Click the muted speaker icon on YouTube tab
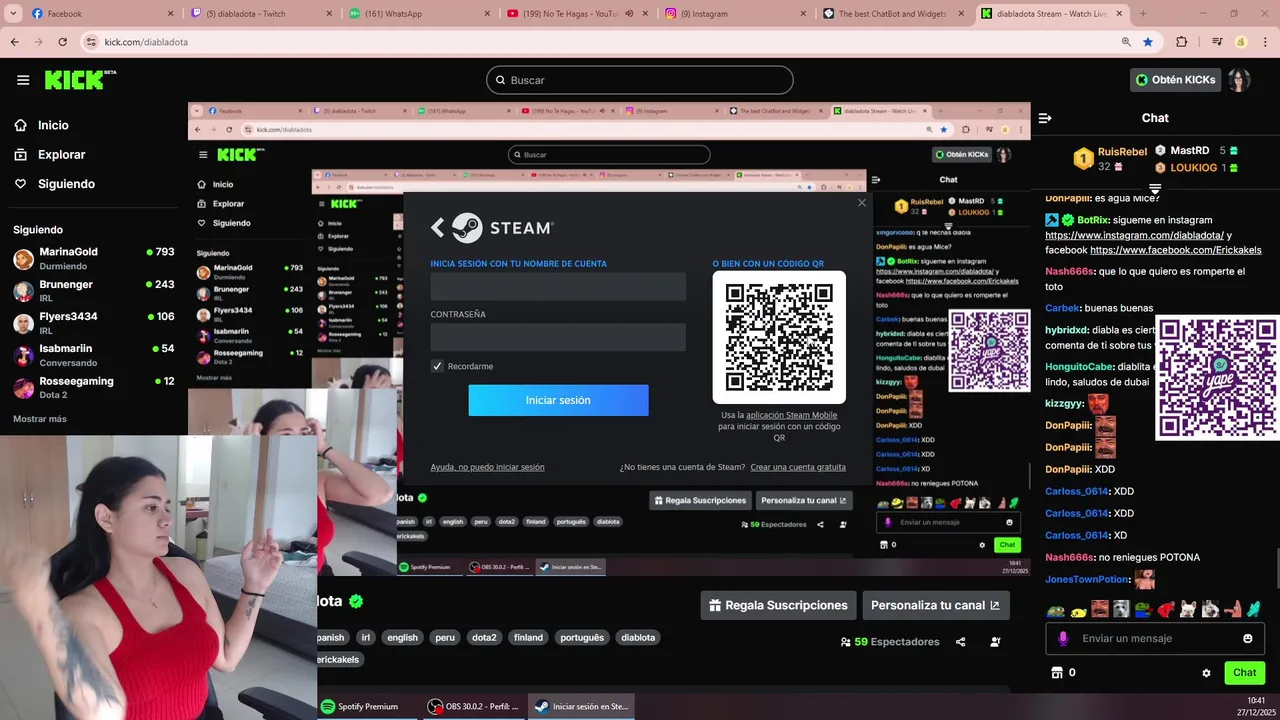Screen dimensions: 1280x720 [x=629, y=14]
